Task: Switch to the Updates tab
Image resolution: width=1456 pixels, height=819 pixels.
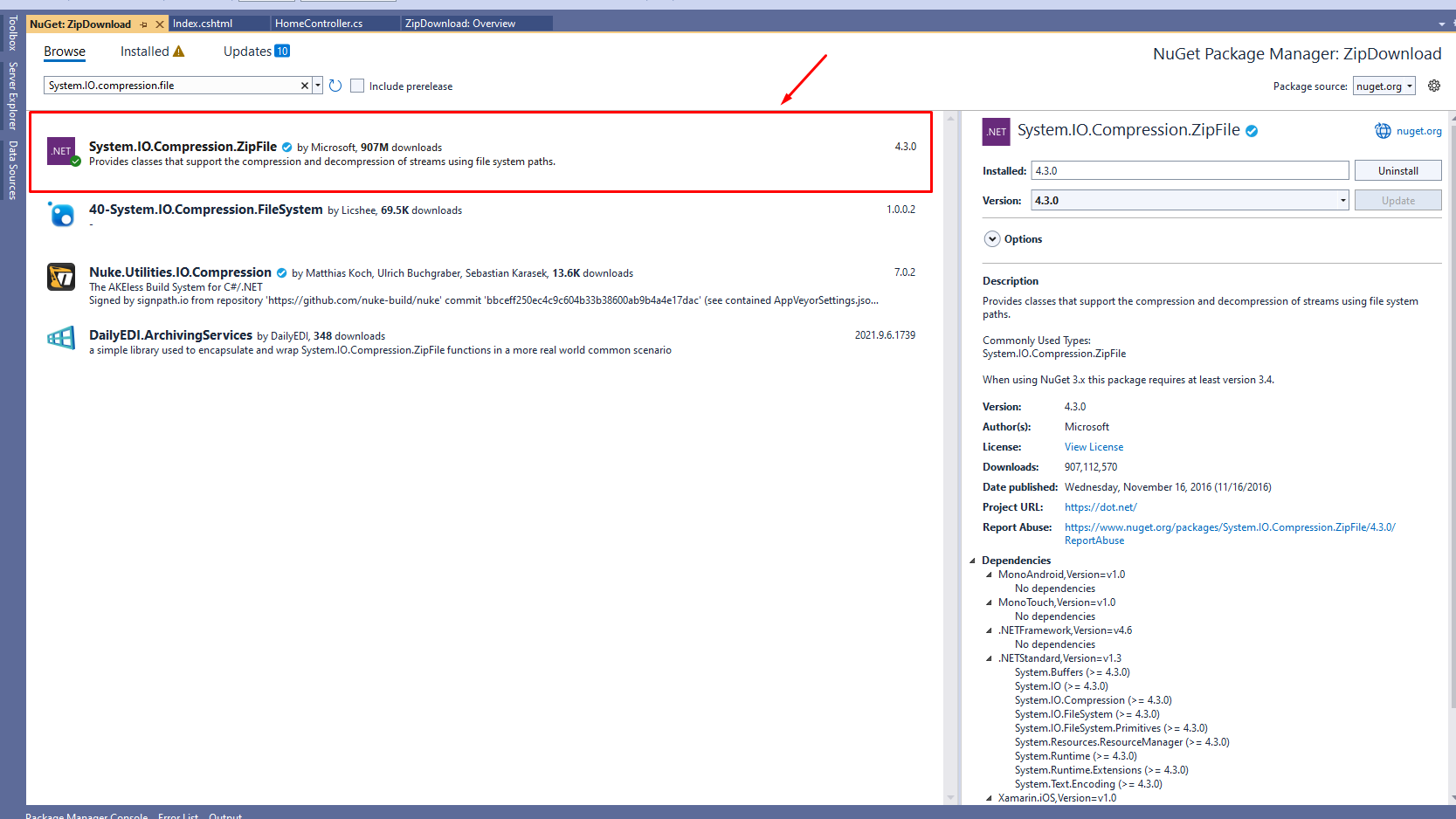Action: [247, 52]
